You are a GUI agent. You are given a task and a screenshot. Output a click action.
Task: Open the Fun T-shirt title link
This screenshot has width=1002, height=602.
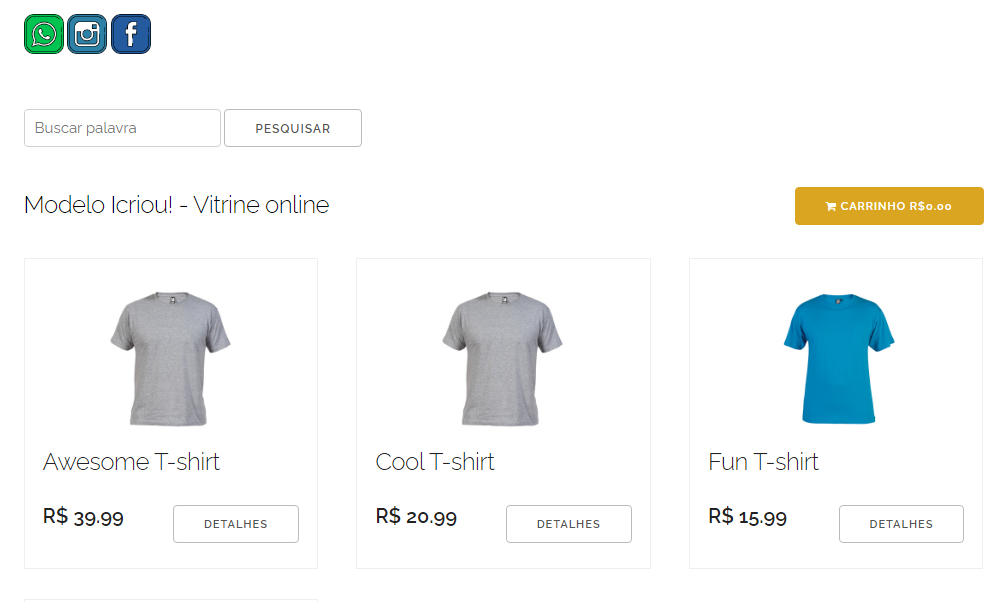pyautogui.click(x=763, y=462)
